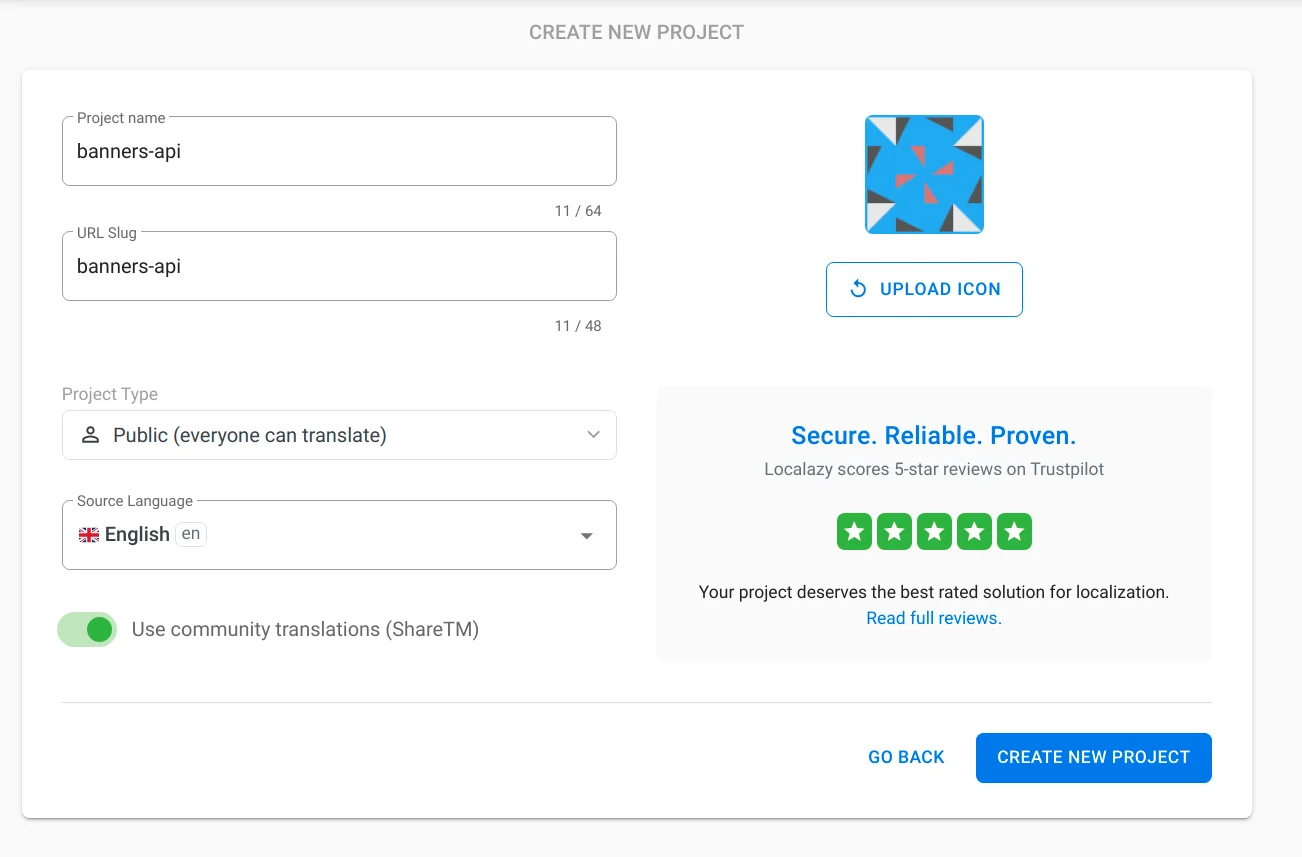1302x857 pixels.
Task: Open the Public project type dropdown
Action: coord(339,435)
